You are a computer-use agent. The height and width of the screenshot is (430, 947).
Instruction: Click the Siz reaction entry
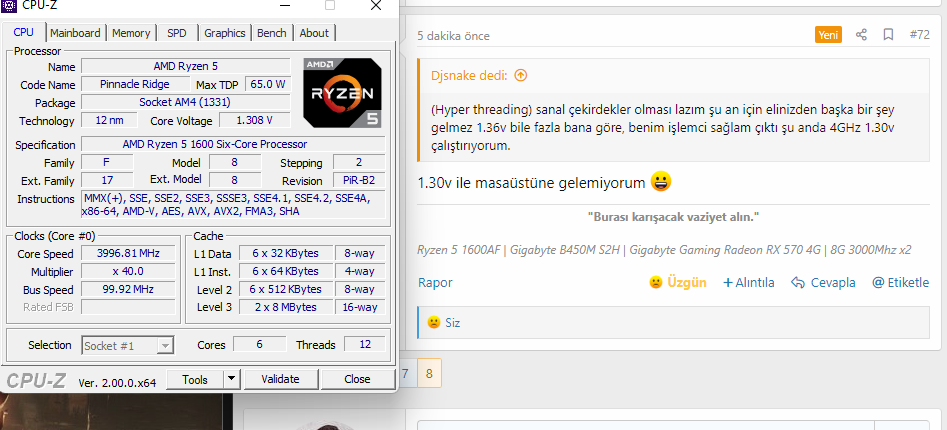coord(452,322)
